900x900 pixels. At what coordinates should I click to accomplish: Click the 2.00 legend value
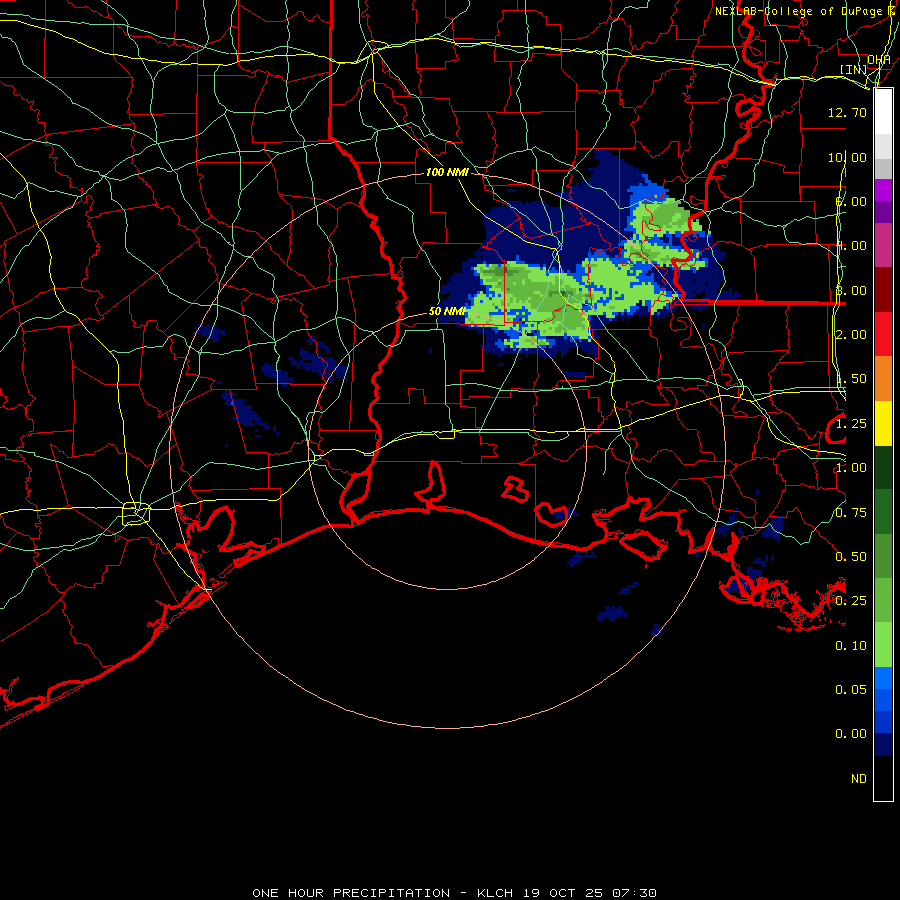[x=851, y=335]
